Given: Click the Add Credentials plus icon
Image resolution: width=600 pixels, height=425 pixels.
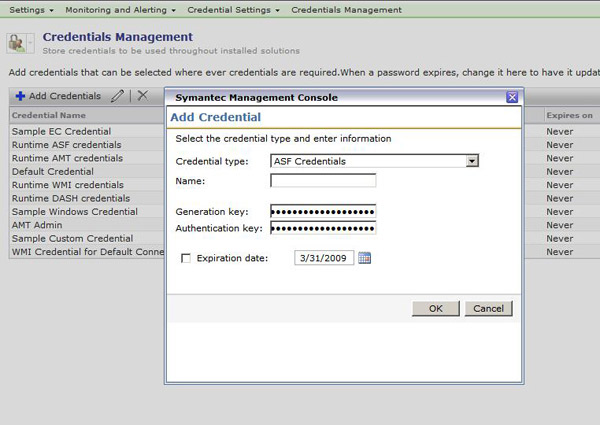Looking at the screenshot, I should [x=20, y=96].
